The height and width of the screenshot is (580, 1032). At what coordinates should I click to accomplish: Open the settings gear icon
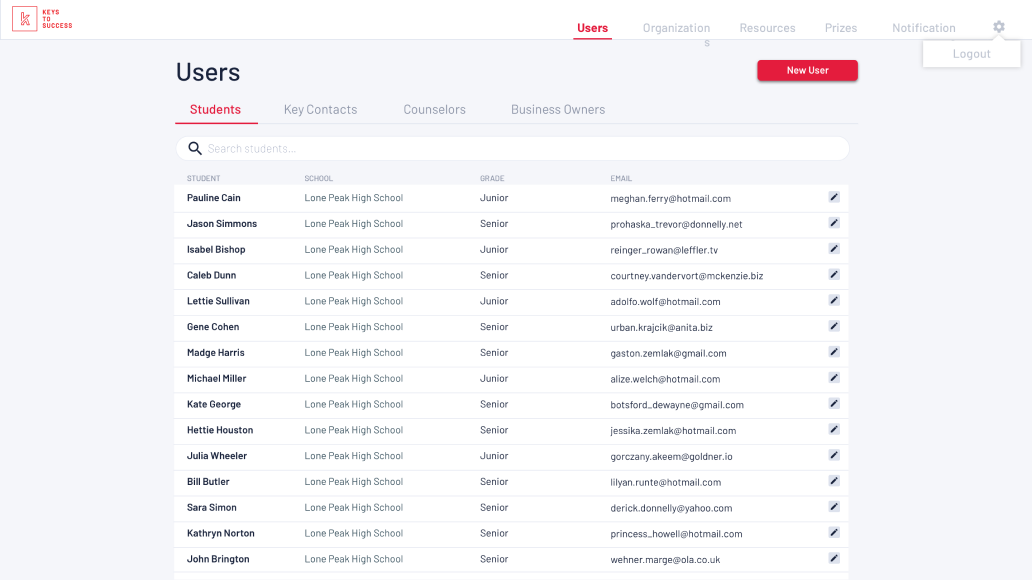[998, 27]
